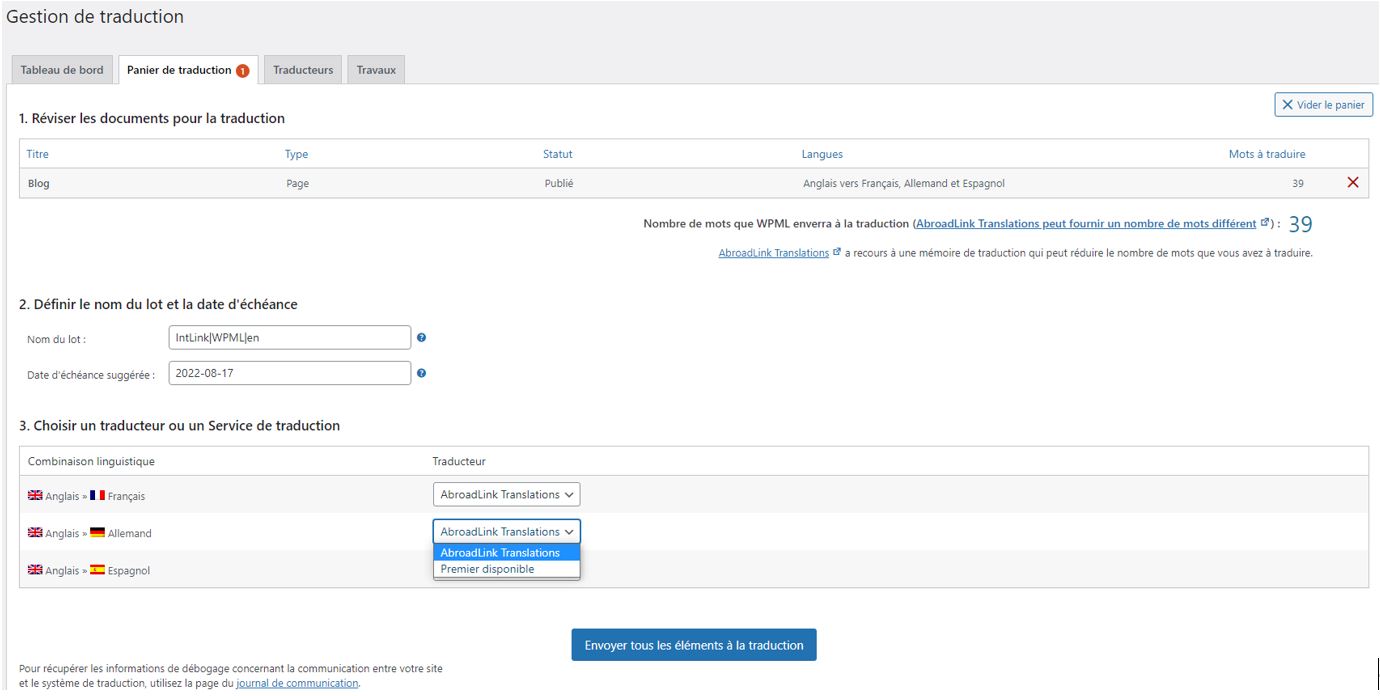Click the Nom du lot input field

point(290,338)
